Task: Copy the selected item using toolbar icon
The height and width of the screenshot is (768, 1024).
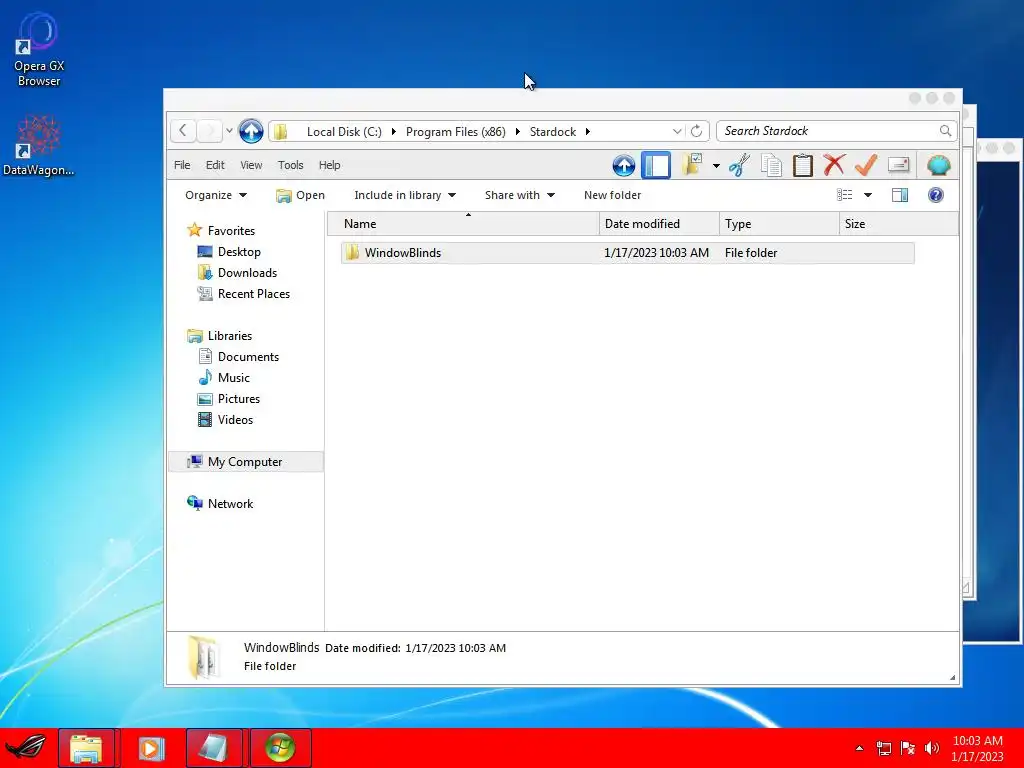Action: point(771,165)
